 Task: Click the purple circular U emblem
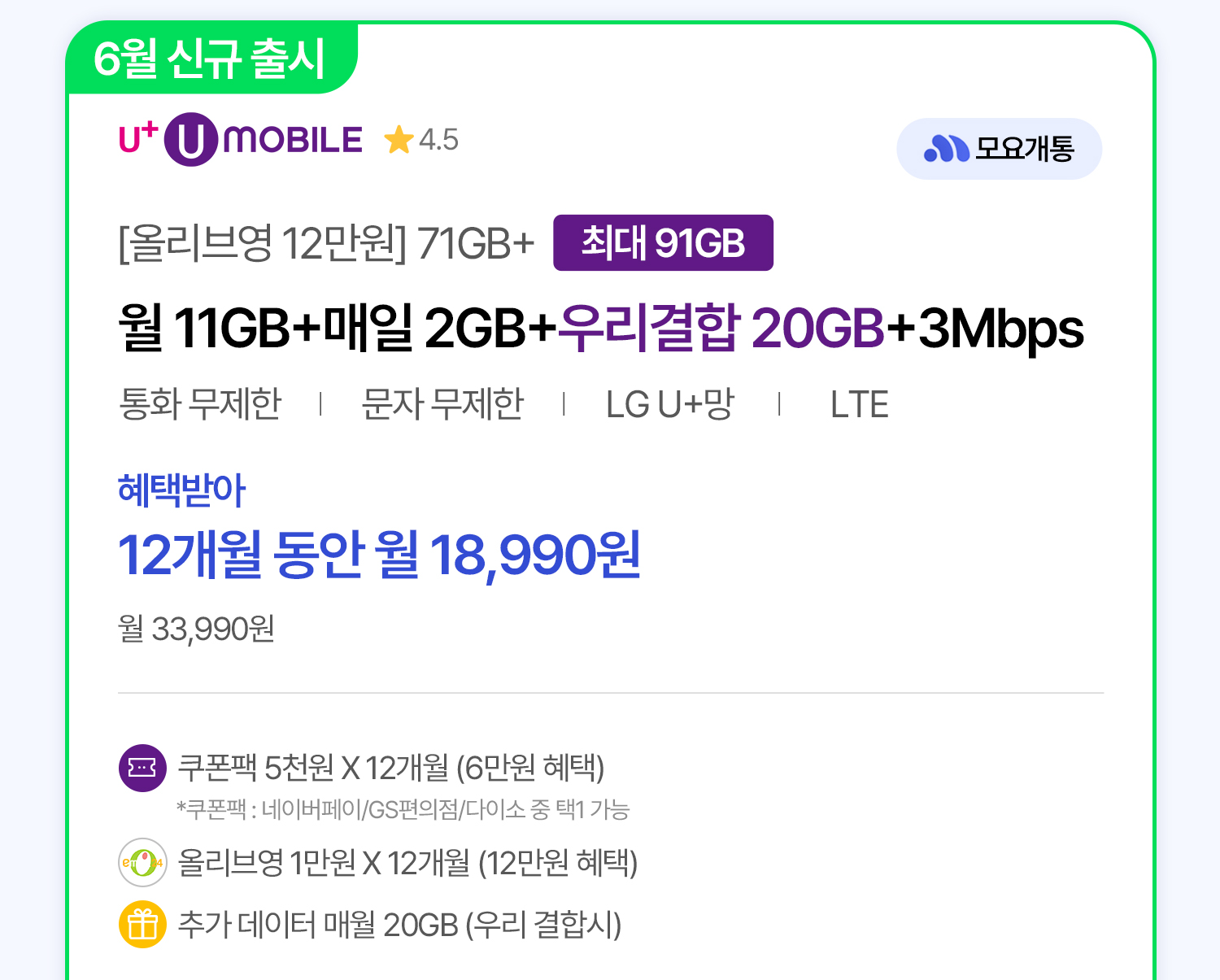(191, 140)
